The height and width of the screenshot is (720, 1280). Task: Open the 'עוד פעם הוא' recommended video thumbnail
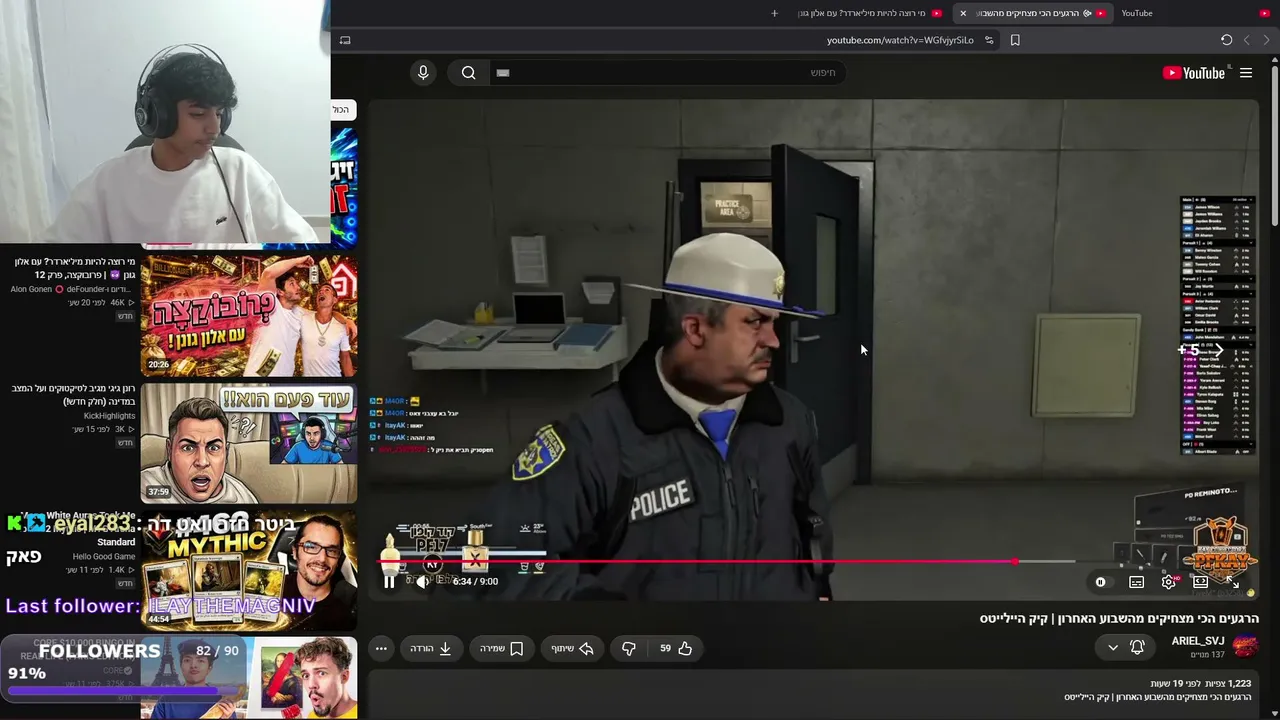(249, 443)
